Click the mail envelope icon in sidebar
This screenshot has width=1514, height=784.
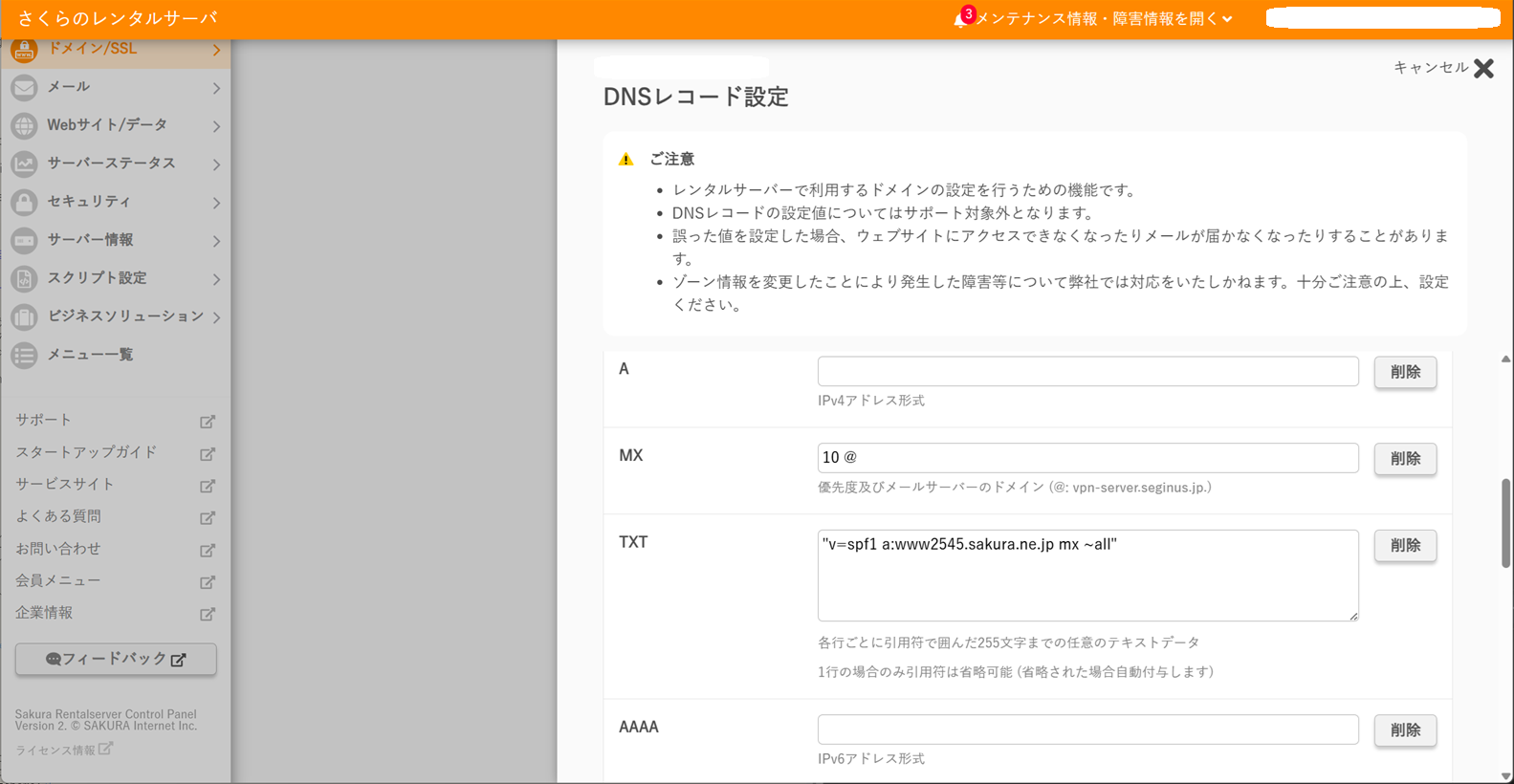24,87
